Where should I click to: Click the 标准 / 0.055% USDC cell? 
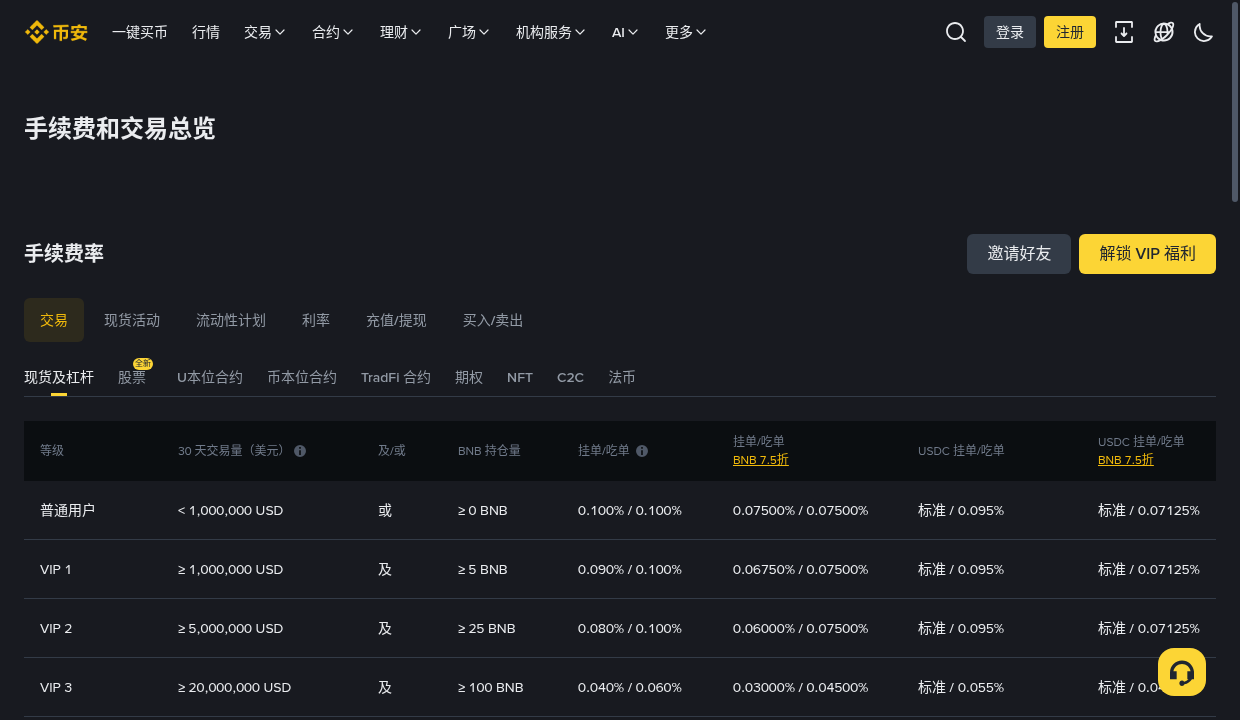(x=961, y=687)
